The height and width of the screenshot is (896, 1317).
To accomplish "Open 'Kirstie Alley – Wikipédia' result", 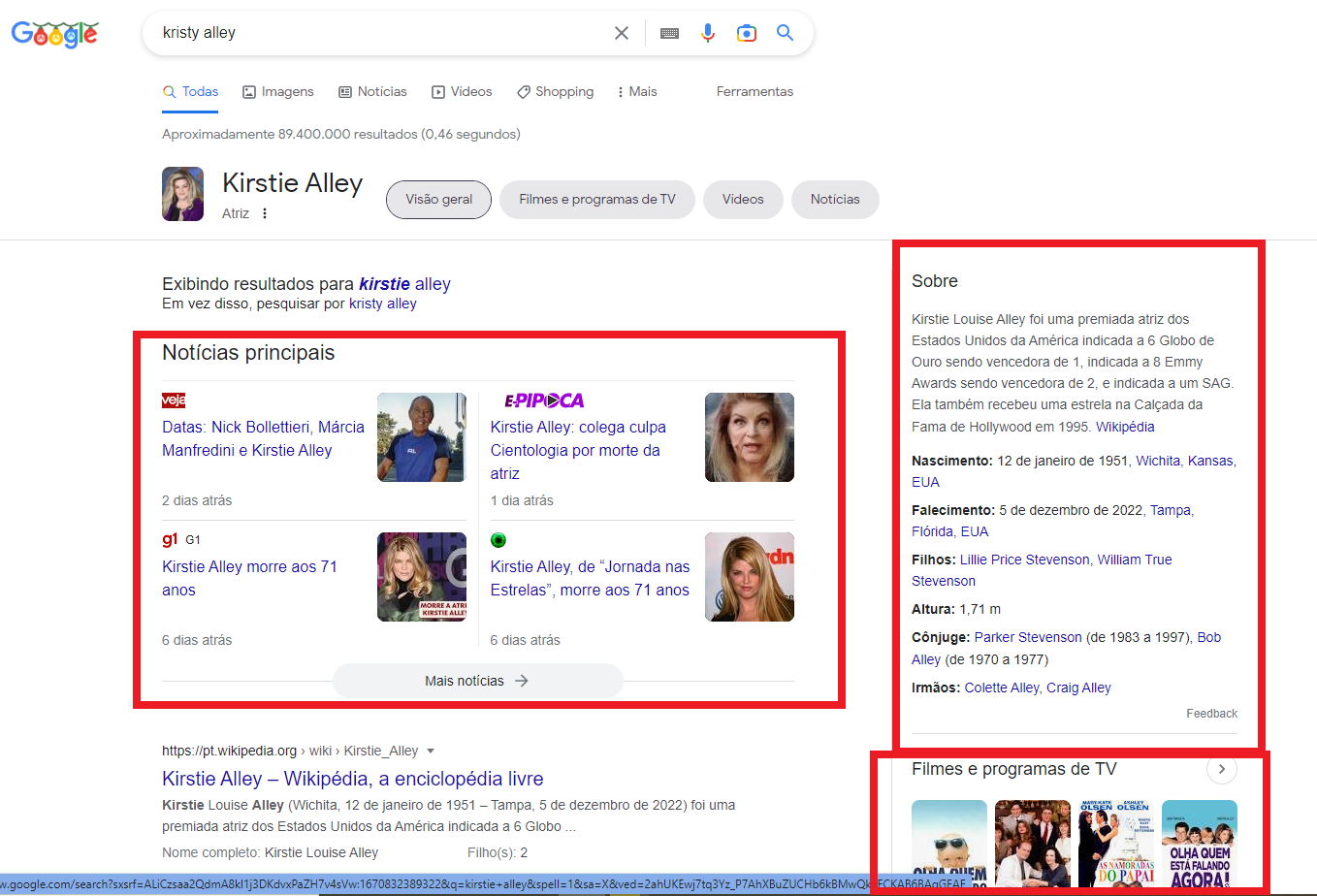I will pyautogui.click(x=353, y=779).
